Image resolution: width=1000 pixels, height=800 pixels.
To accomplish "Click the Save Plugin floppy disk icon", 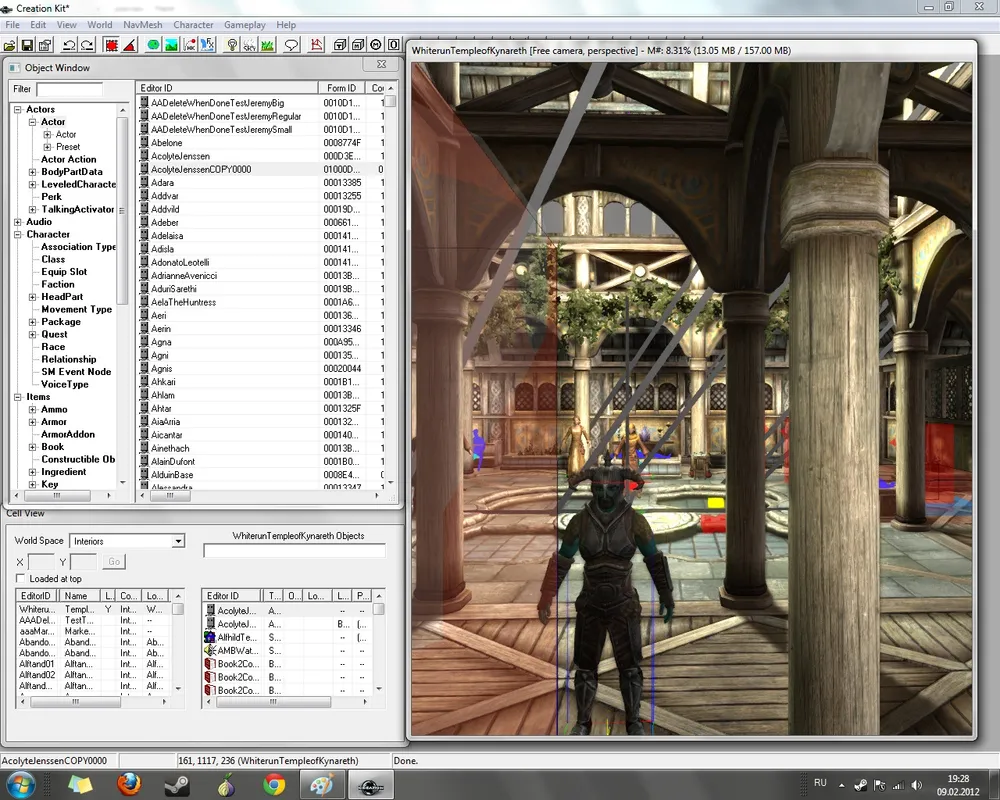I will click(x=28, y=45).
